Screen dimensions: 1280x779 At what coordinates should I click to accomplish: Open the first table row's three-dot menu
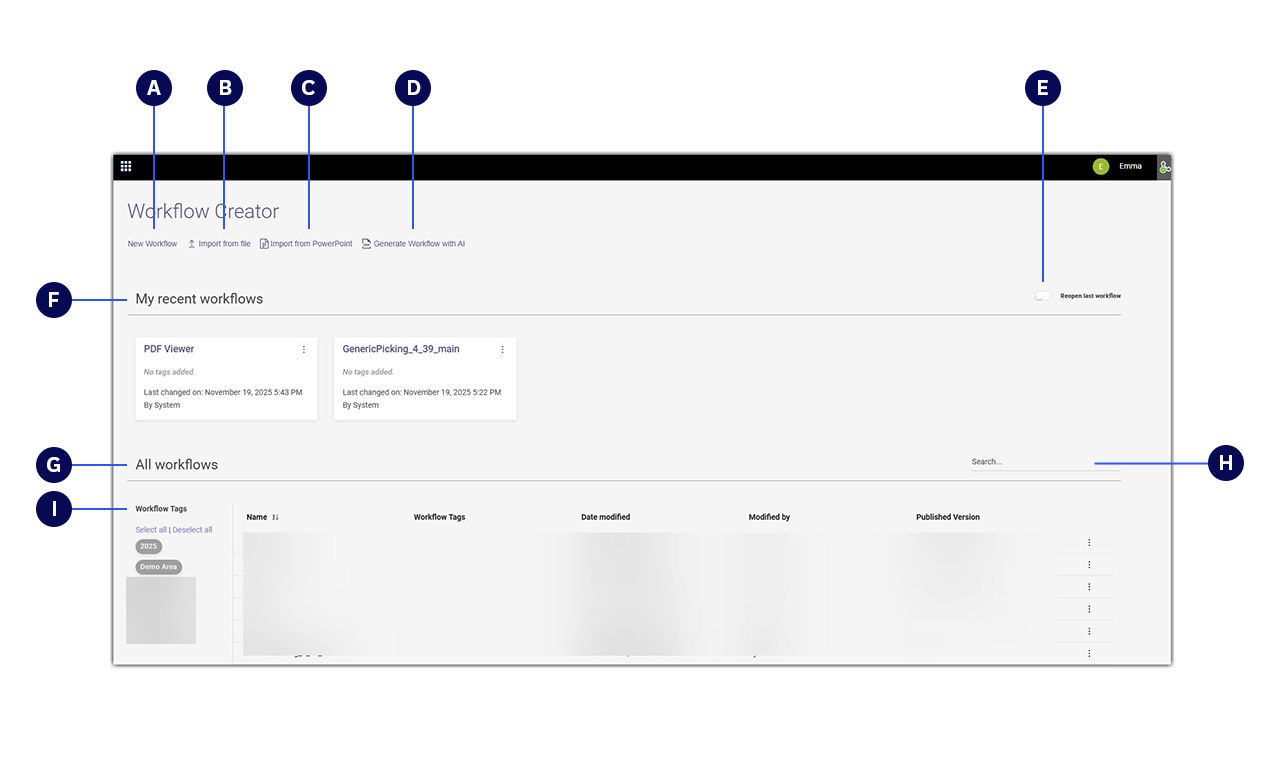point(1089,543)
